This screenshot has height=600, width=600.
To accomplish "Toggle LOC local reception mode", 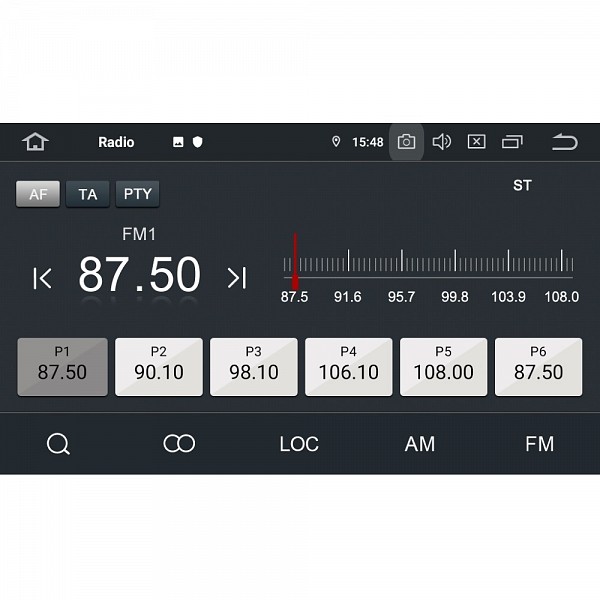I will pos(299,444).
